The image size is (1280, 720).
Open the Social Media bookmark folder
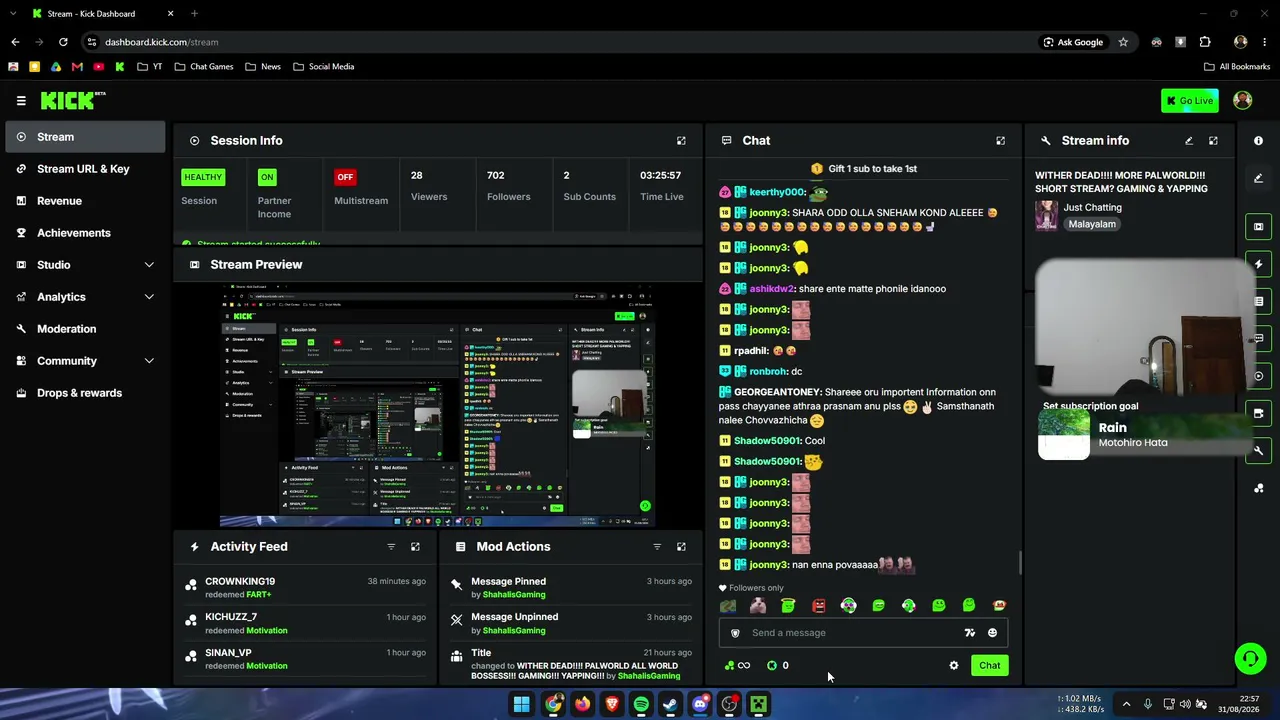point(324,67)
